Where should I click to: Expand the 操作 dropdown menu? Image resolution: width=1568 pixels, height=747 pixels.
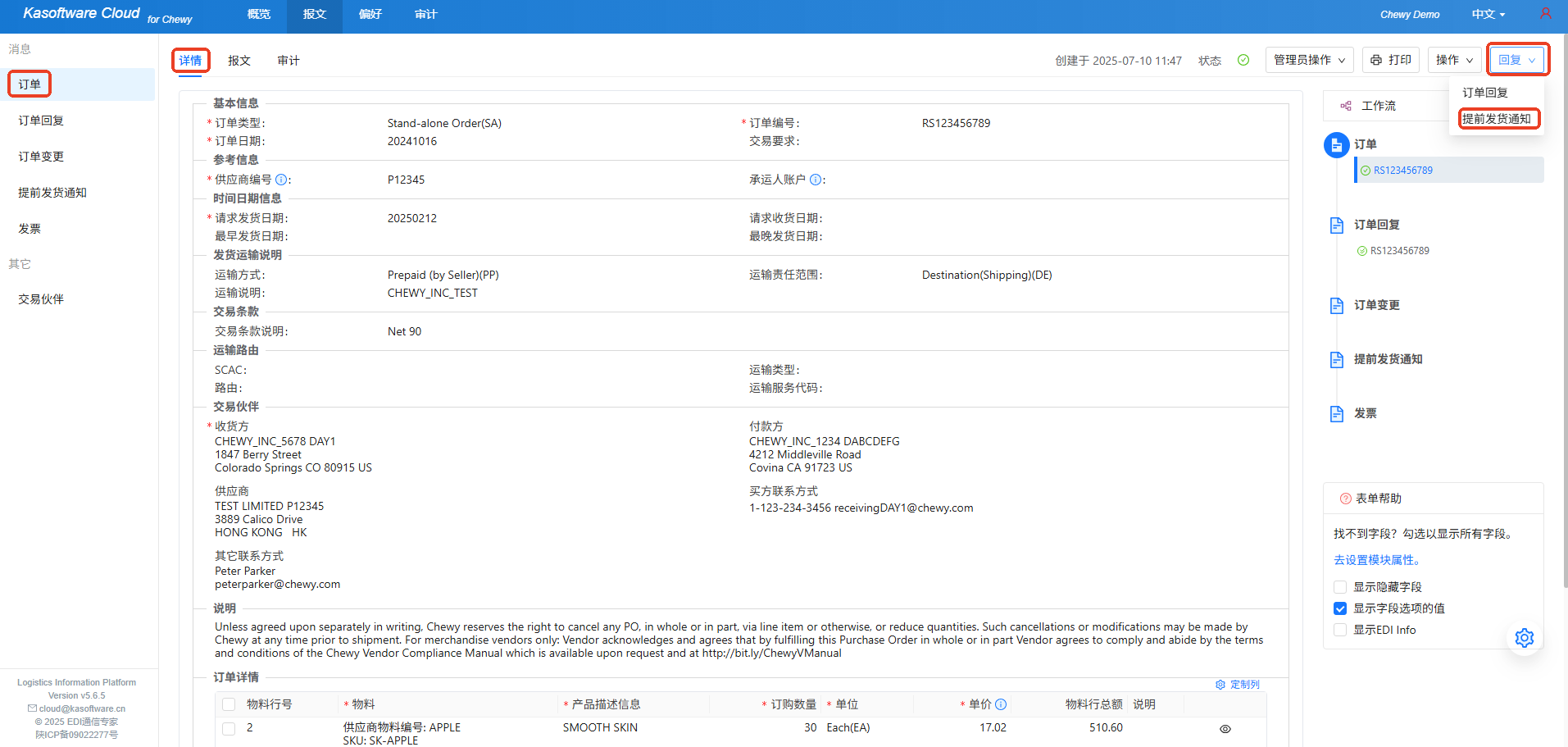(1454, 60)
